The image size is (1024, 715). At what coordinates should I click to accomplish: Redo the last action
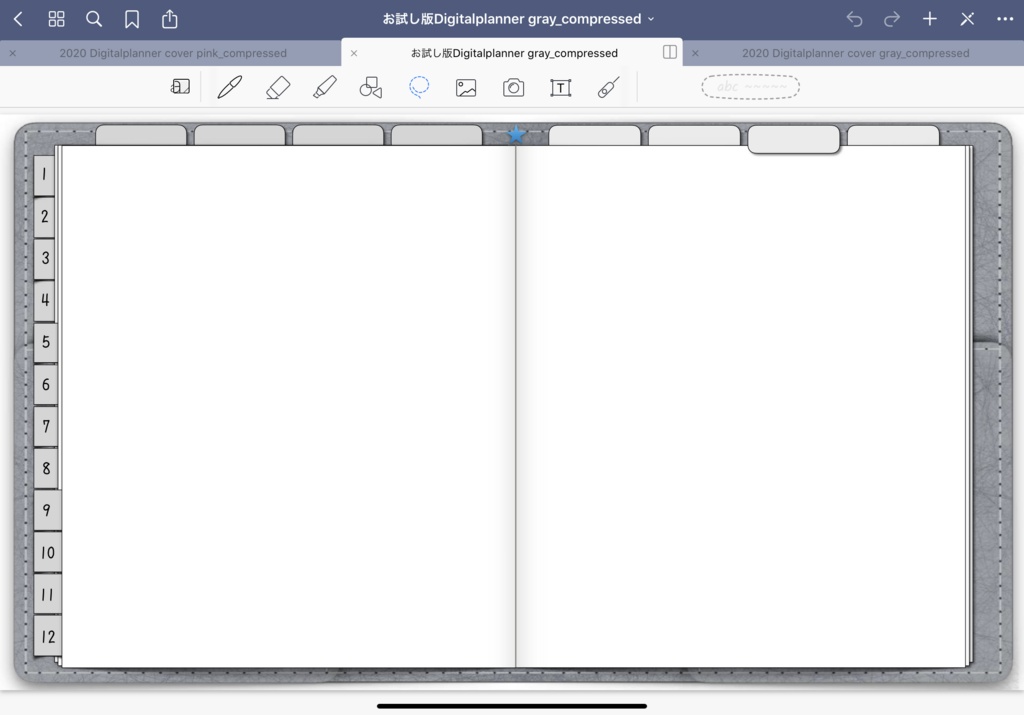click(892, 19)
